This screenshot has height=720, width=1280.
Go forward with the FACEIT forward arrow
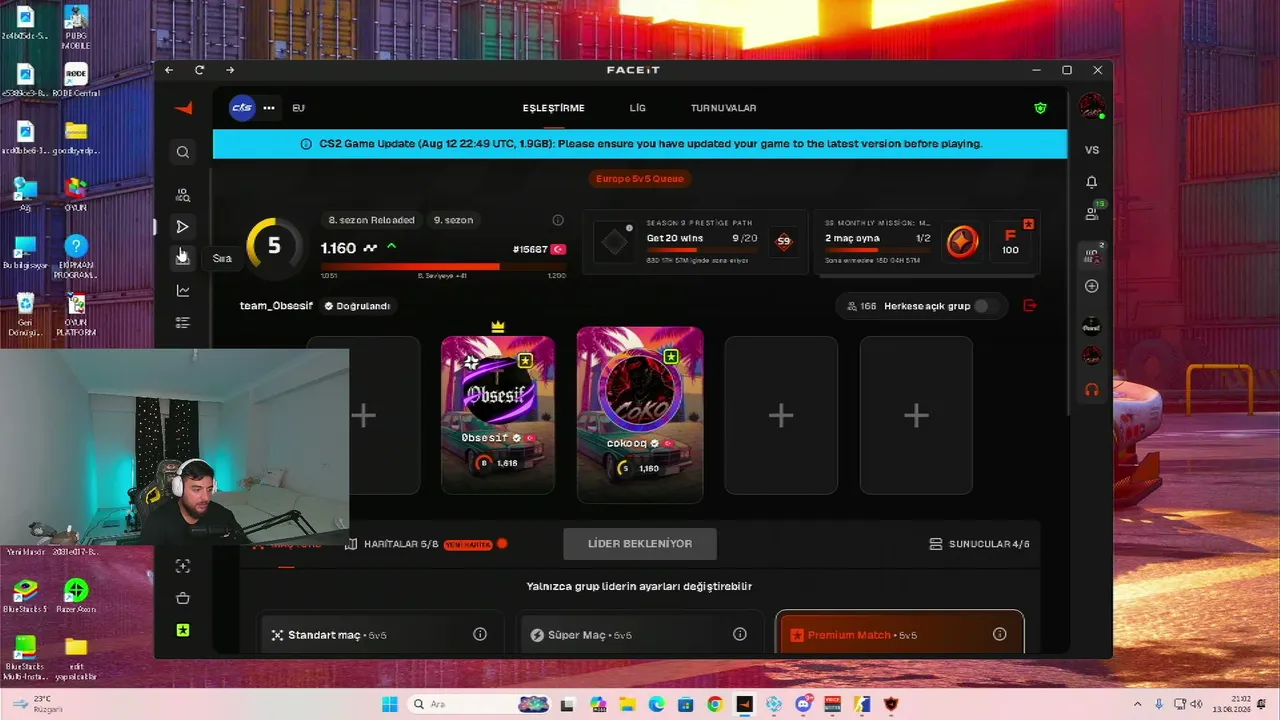(x=230, y=70)
